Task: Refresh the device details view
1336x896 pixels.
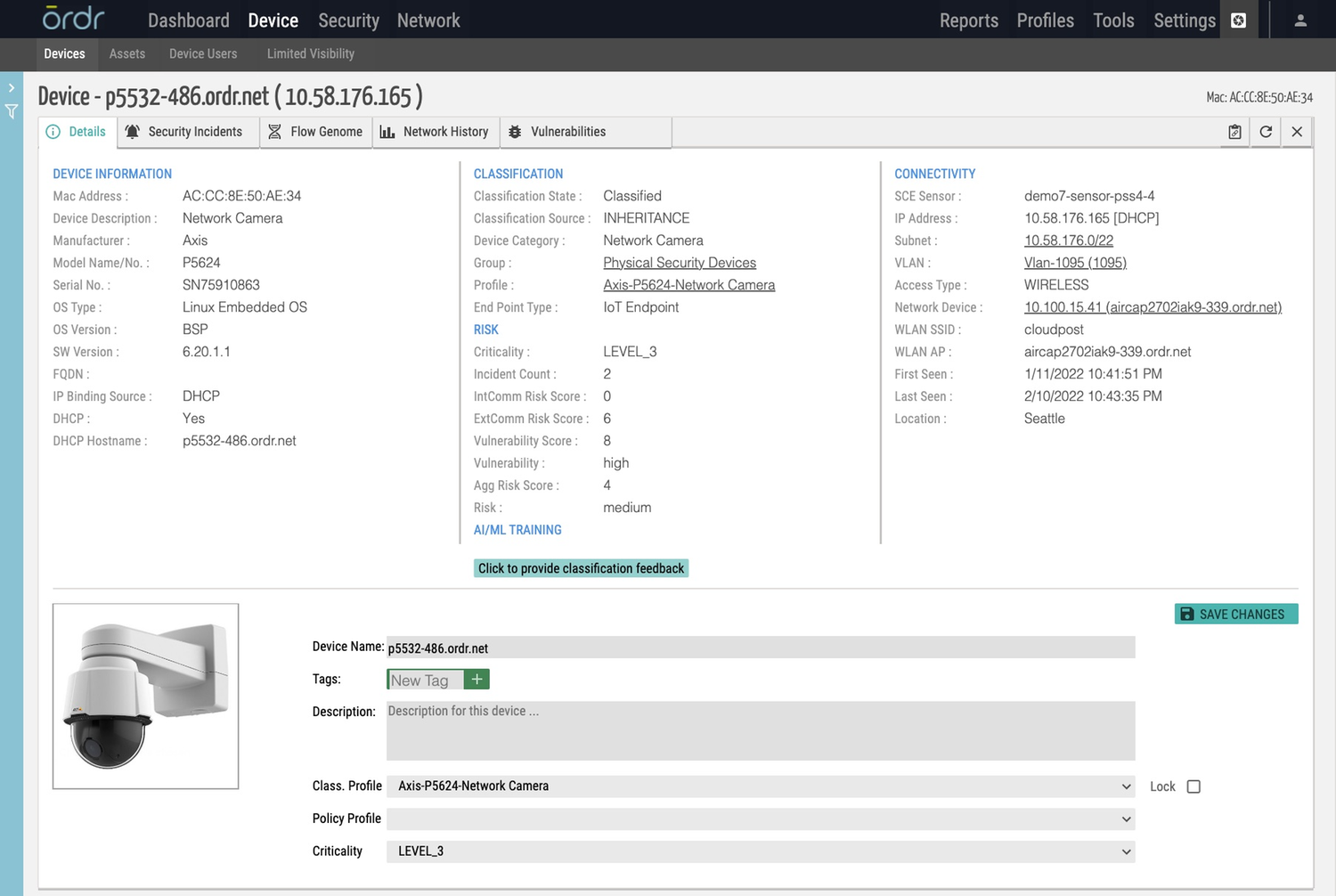Action: (x=1266, y=132)
